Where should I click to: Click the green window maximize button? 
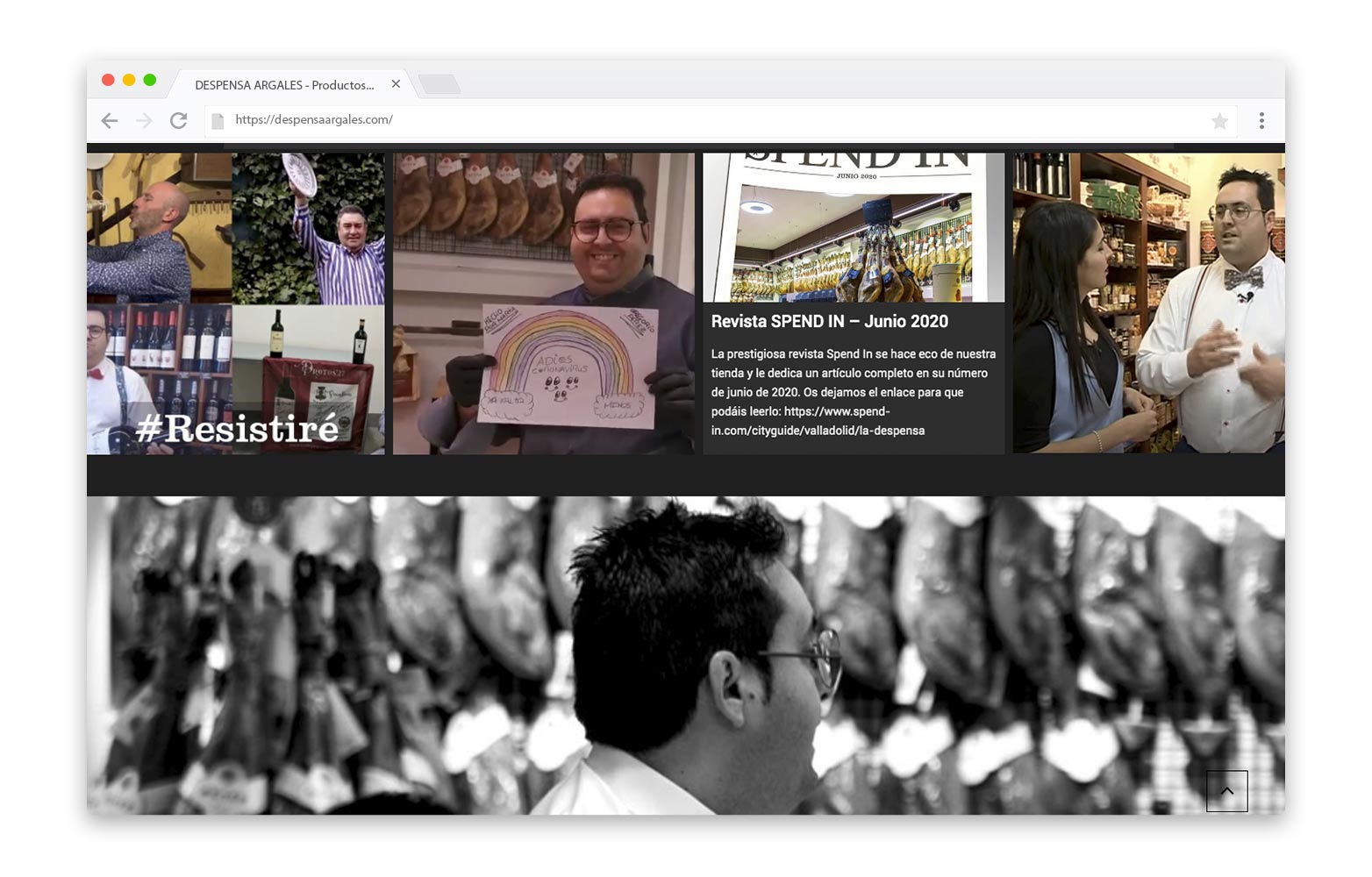click(150, 80)
